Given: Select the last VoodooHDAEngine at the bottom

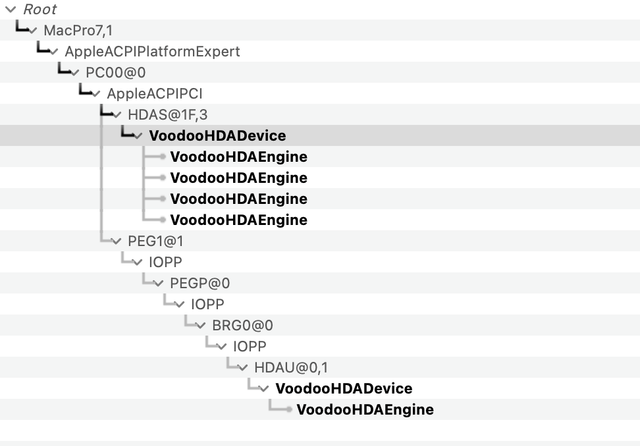Looking at the screenshot, I should click(365, 410).
